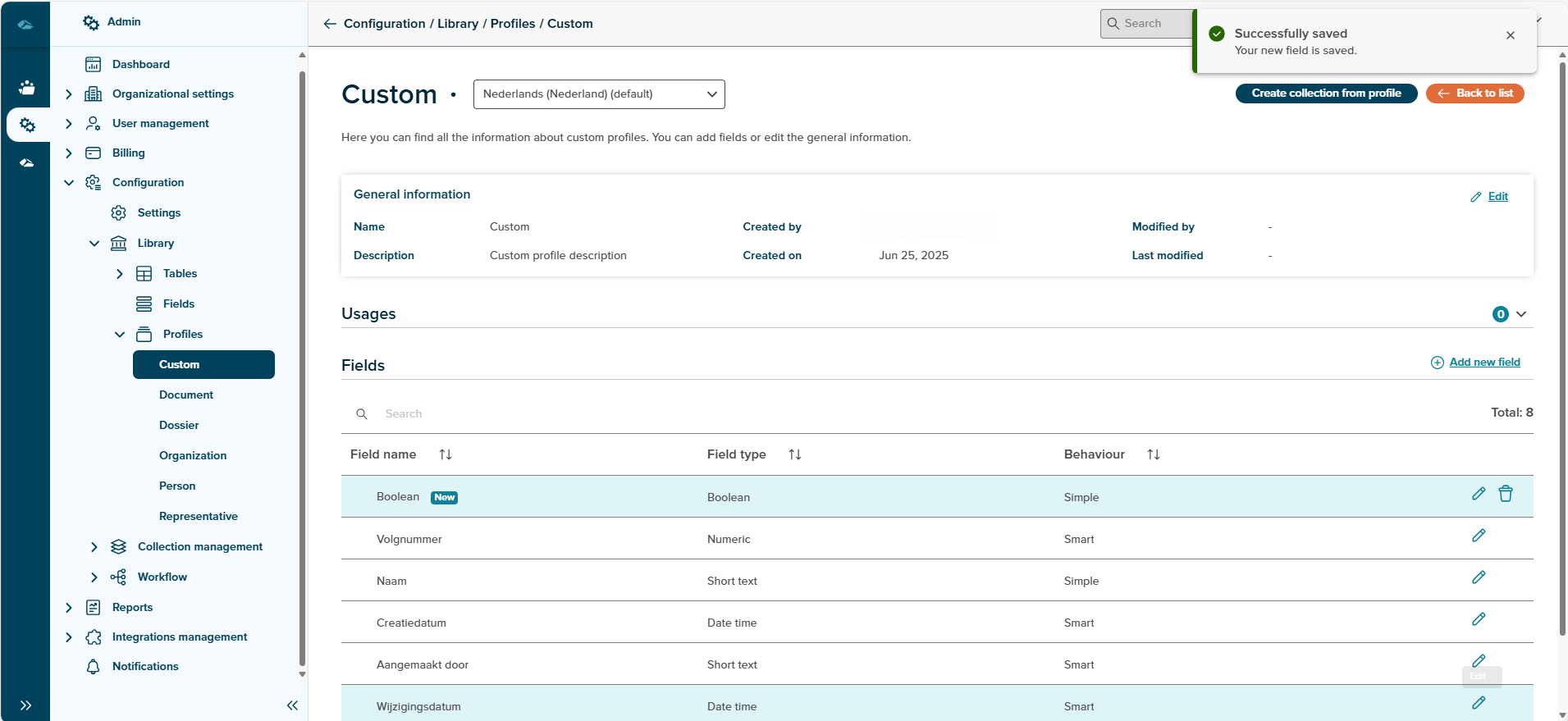Click the Edit general information link
1568x721 pixels.
tap(1497, 197)
